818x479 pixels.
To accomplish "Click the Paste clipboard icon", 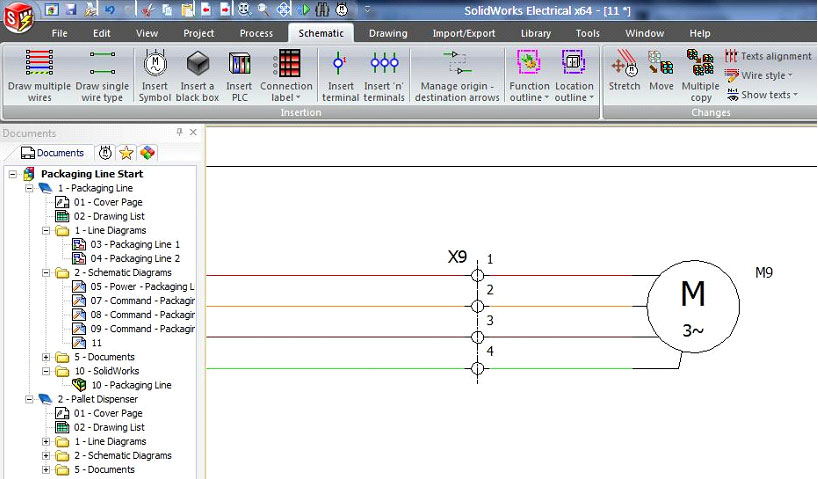I will (187, 9).
